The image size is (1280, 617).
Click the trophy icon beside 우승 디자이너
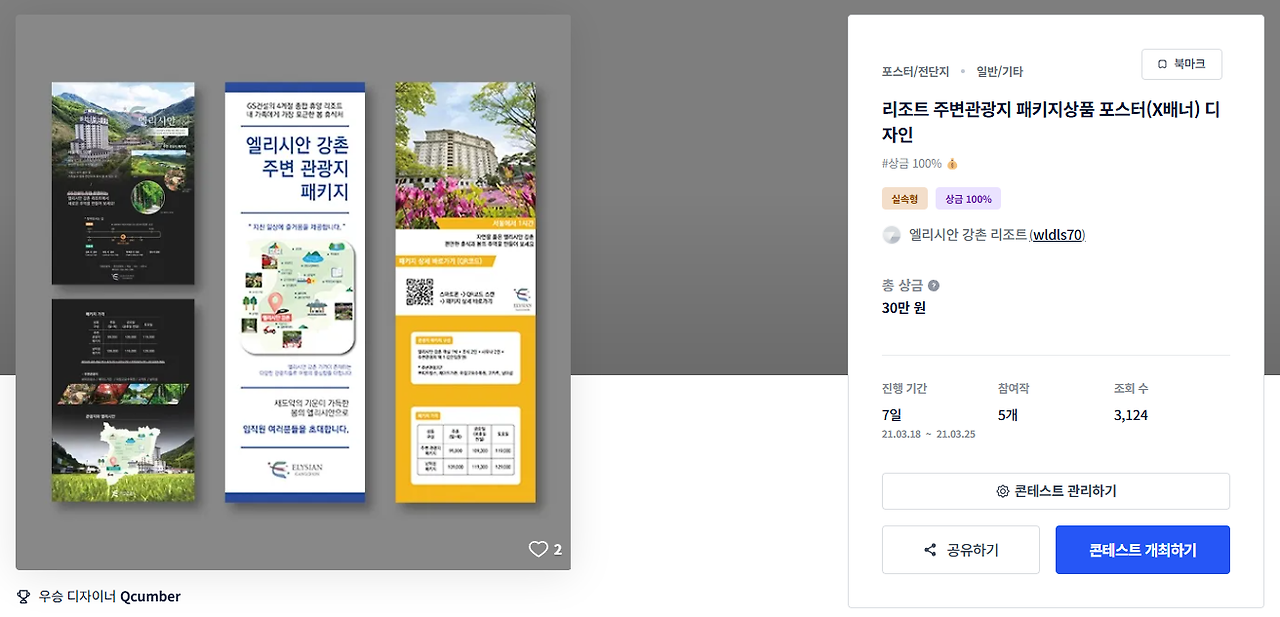click(24, 596)
